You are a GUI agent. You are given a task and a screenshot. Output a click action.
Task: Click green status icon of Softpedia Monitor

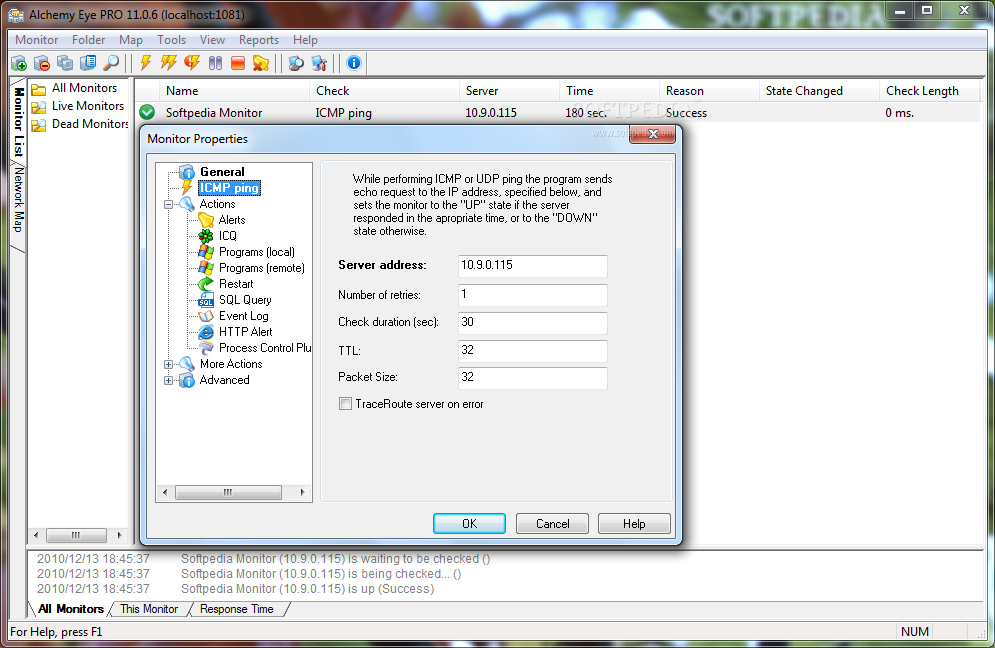click(x=147, y=112)
